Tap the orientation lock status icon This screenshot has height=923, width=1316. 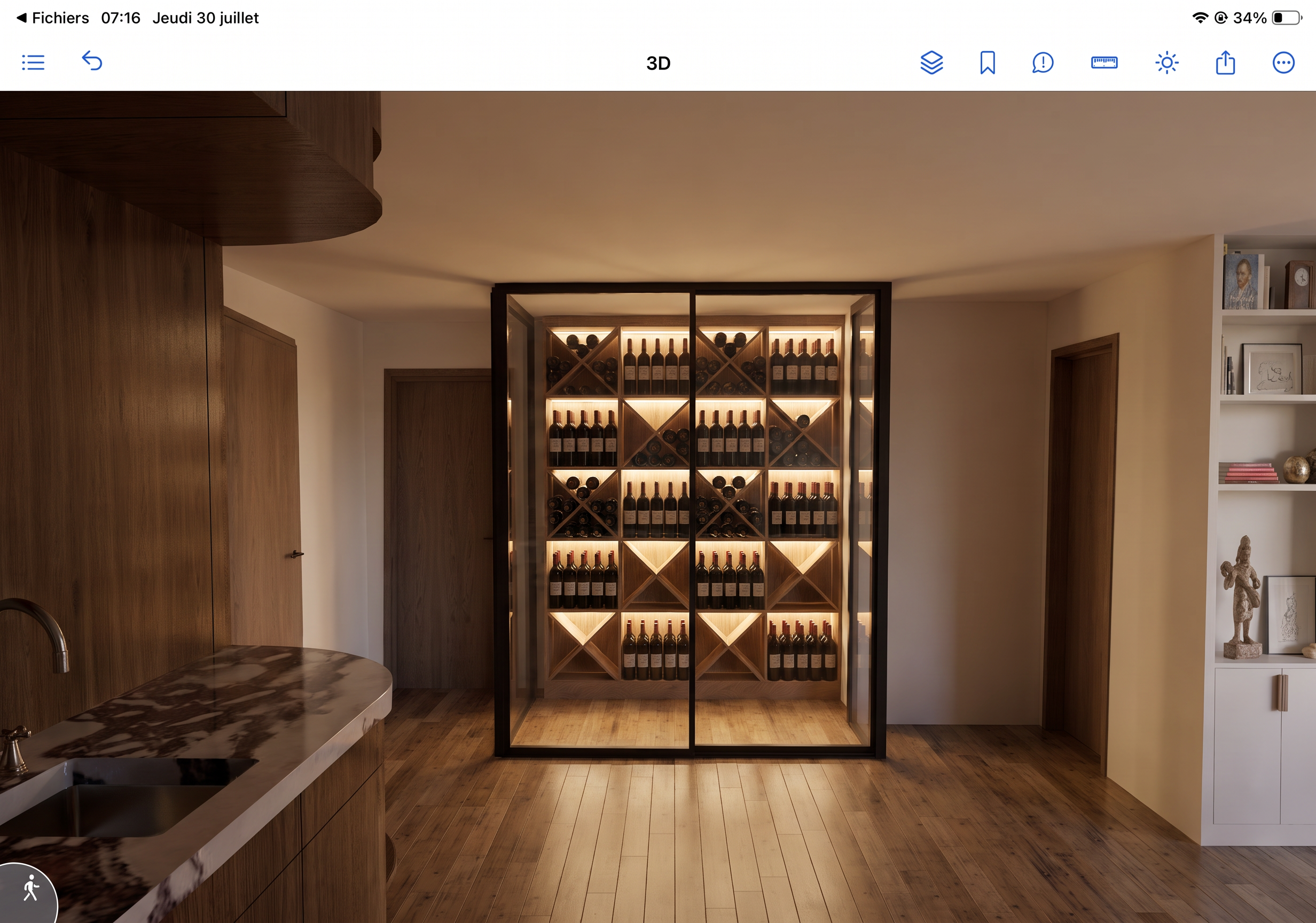point(1220,18)
